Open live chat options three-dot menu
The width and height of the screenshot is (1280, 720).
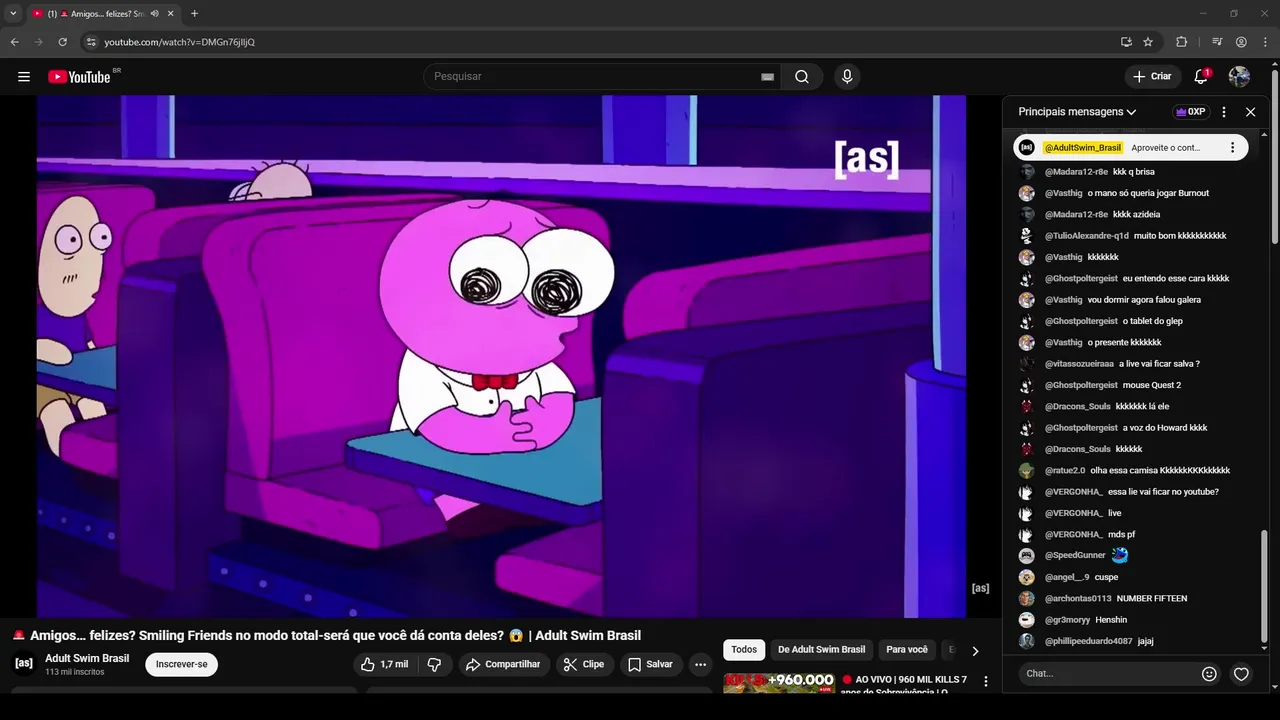[1224, 112]
